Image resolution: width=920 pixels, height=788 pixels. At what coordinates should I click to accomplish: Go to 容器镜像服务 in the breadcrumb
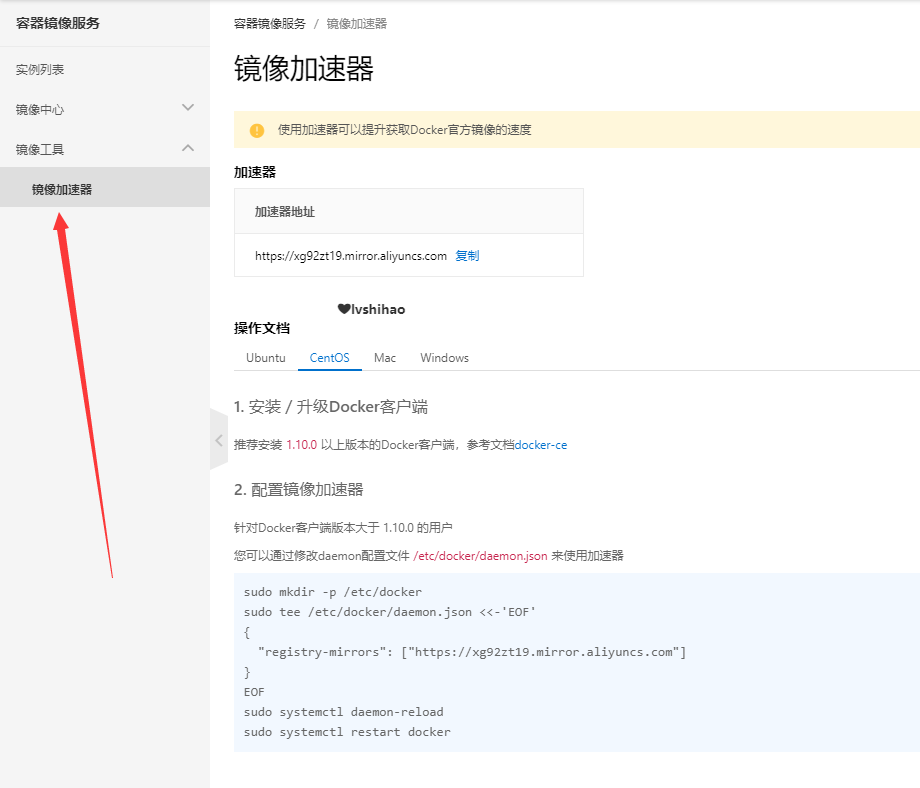270,24
